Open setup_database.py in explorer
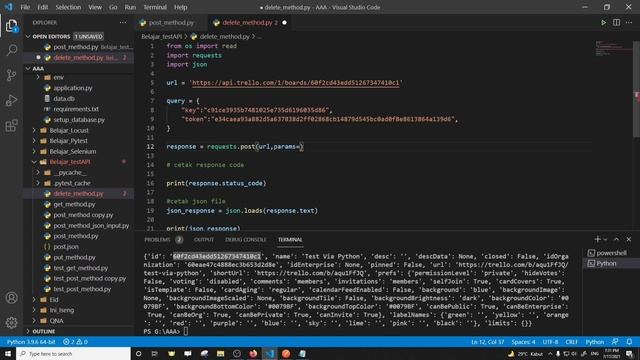640x360 pixels. point(78,120)
